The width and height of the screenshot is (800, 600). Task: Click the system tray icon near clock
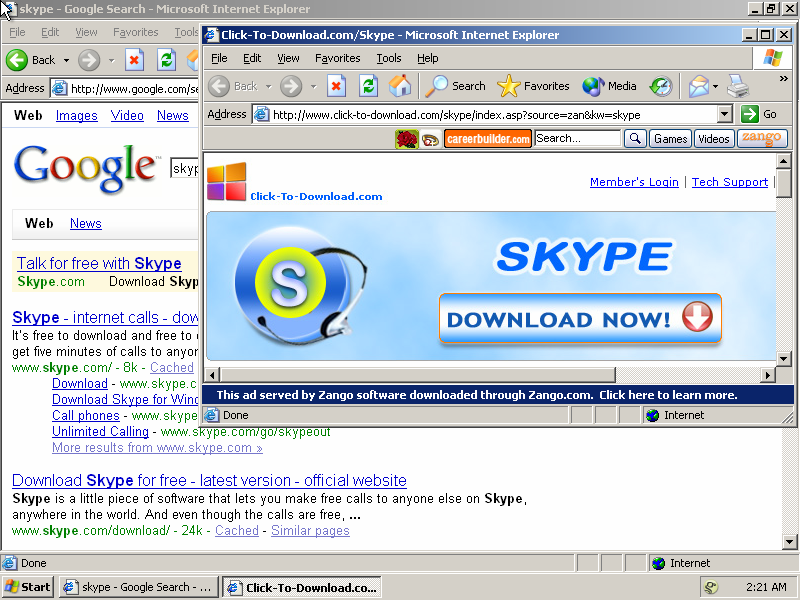711,587
